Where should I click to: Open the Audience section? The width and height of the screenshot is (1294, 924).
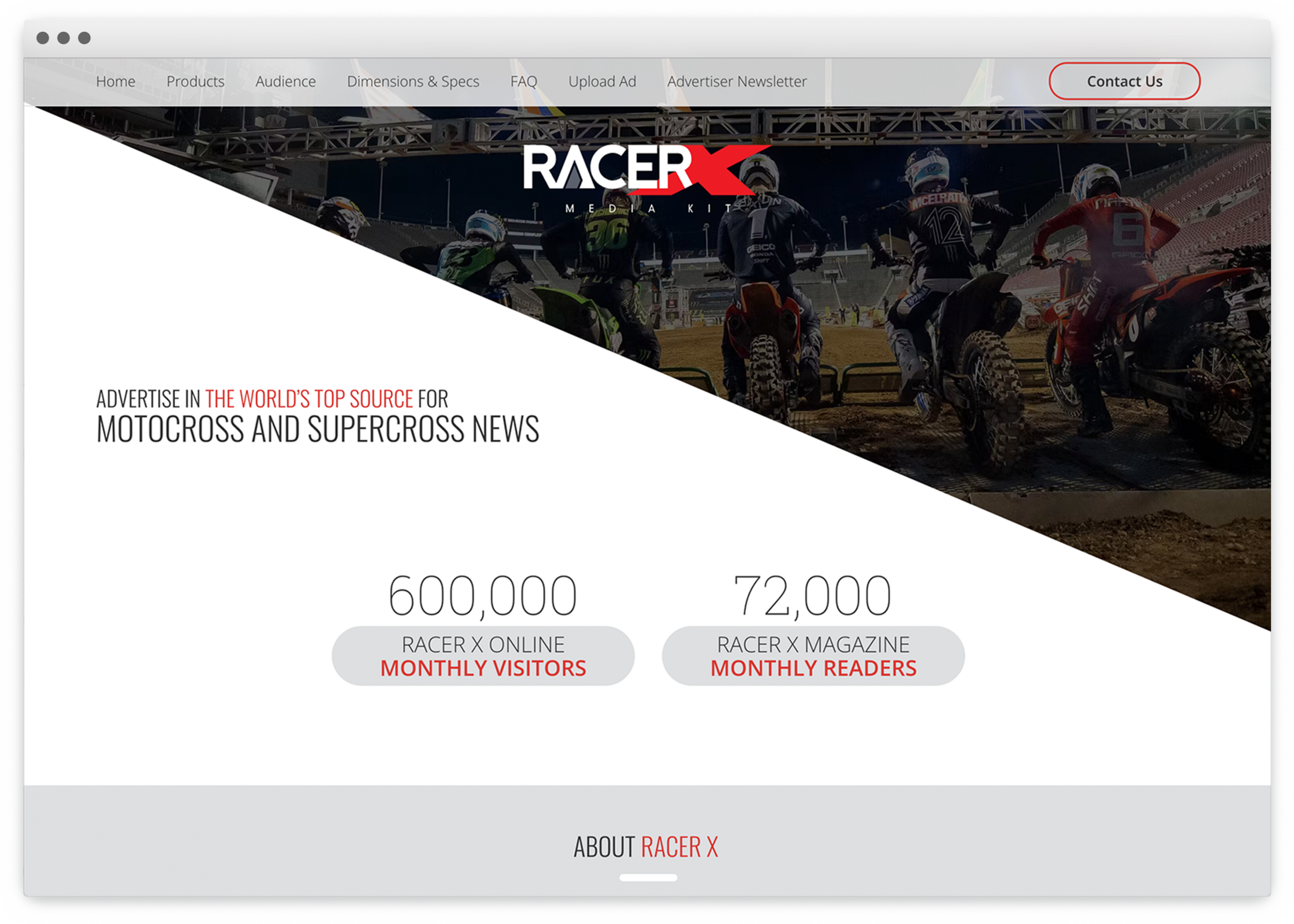click(x=285, y=81)
